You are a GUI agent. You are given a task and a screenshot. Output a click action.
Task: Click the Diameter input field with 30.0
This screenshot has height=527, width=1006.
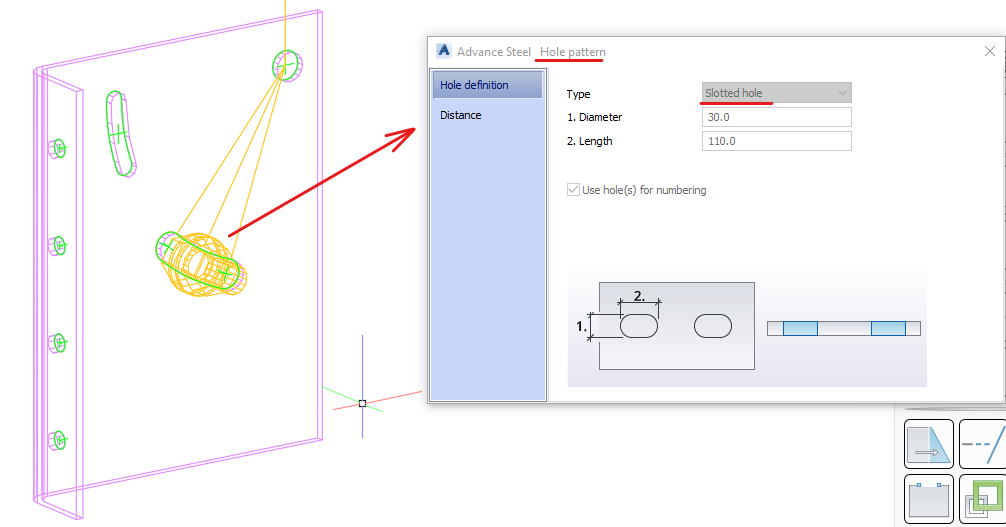tap(776, 117)
